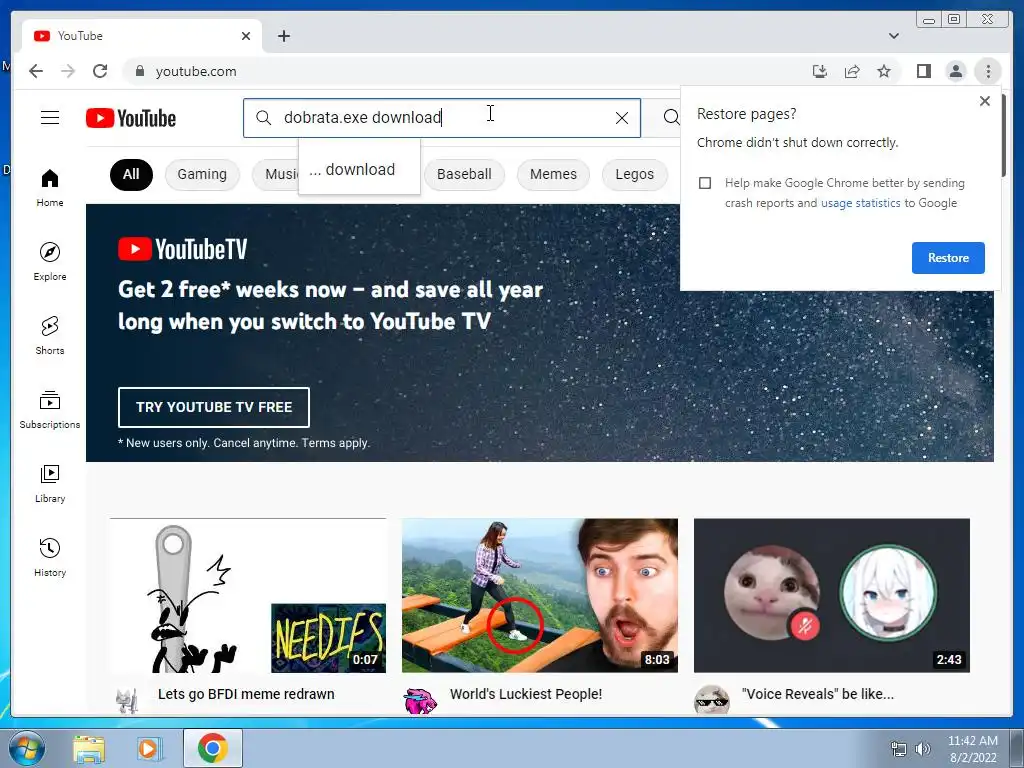
Task: Click the YouTube search button
Action: (x=670, y=118)
